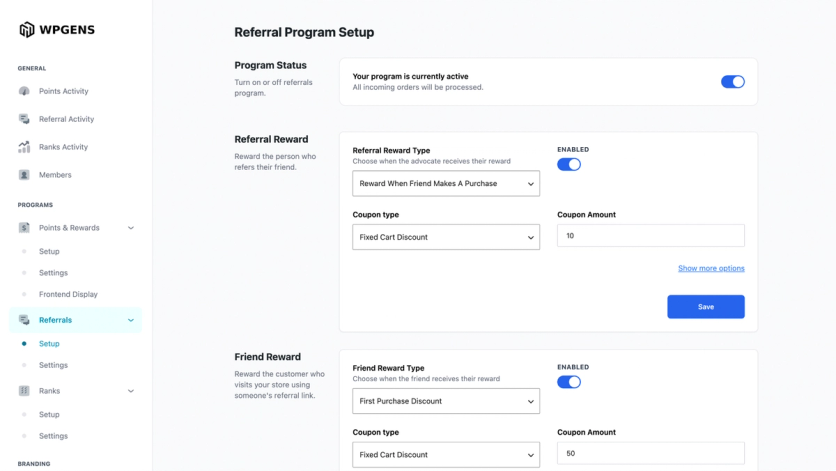Click the Save button
Viewport: 836px width, 471px height.
point(706,307)
